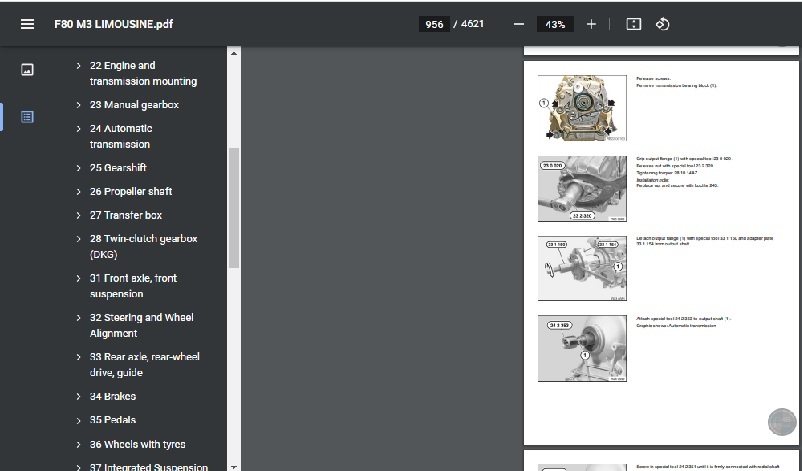Expand 36 Wheels with tyres arrow
Viewport: 802px width, 471px height.
pyautogui.click(x=78, y=444)
